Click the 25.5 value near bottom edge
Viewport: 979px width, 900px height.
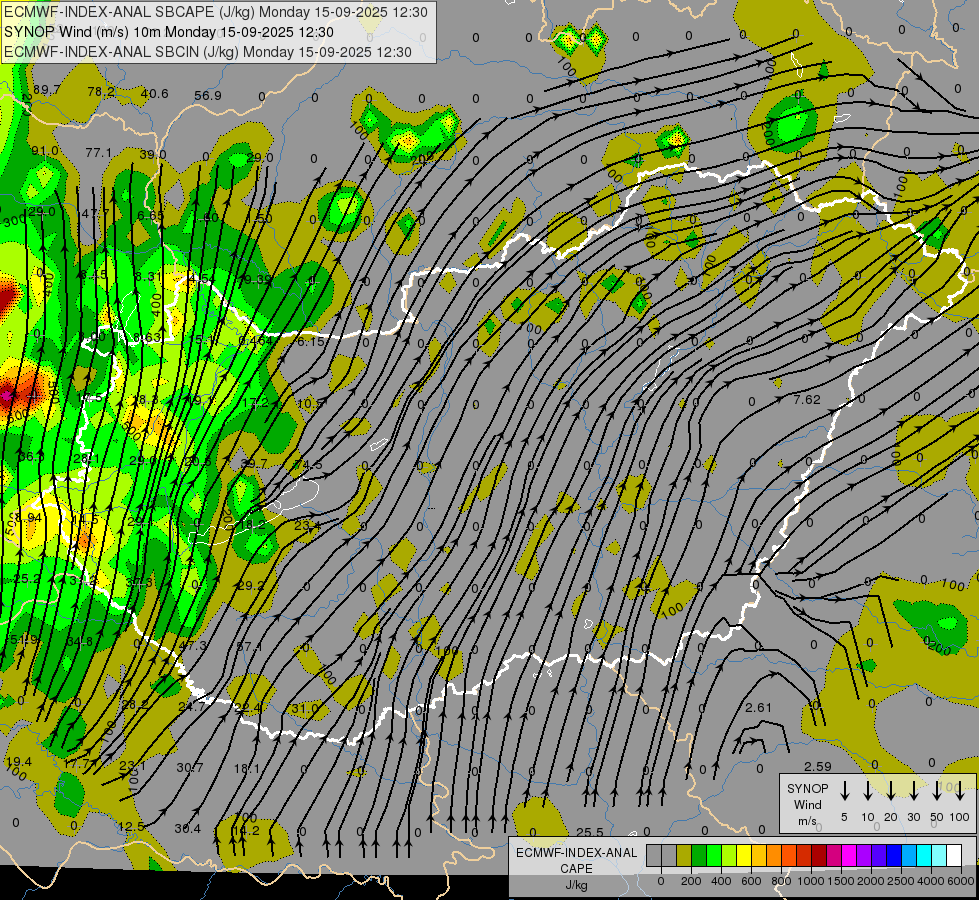[590, 832]
